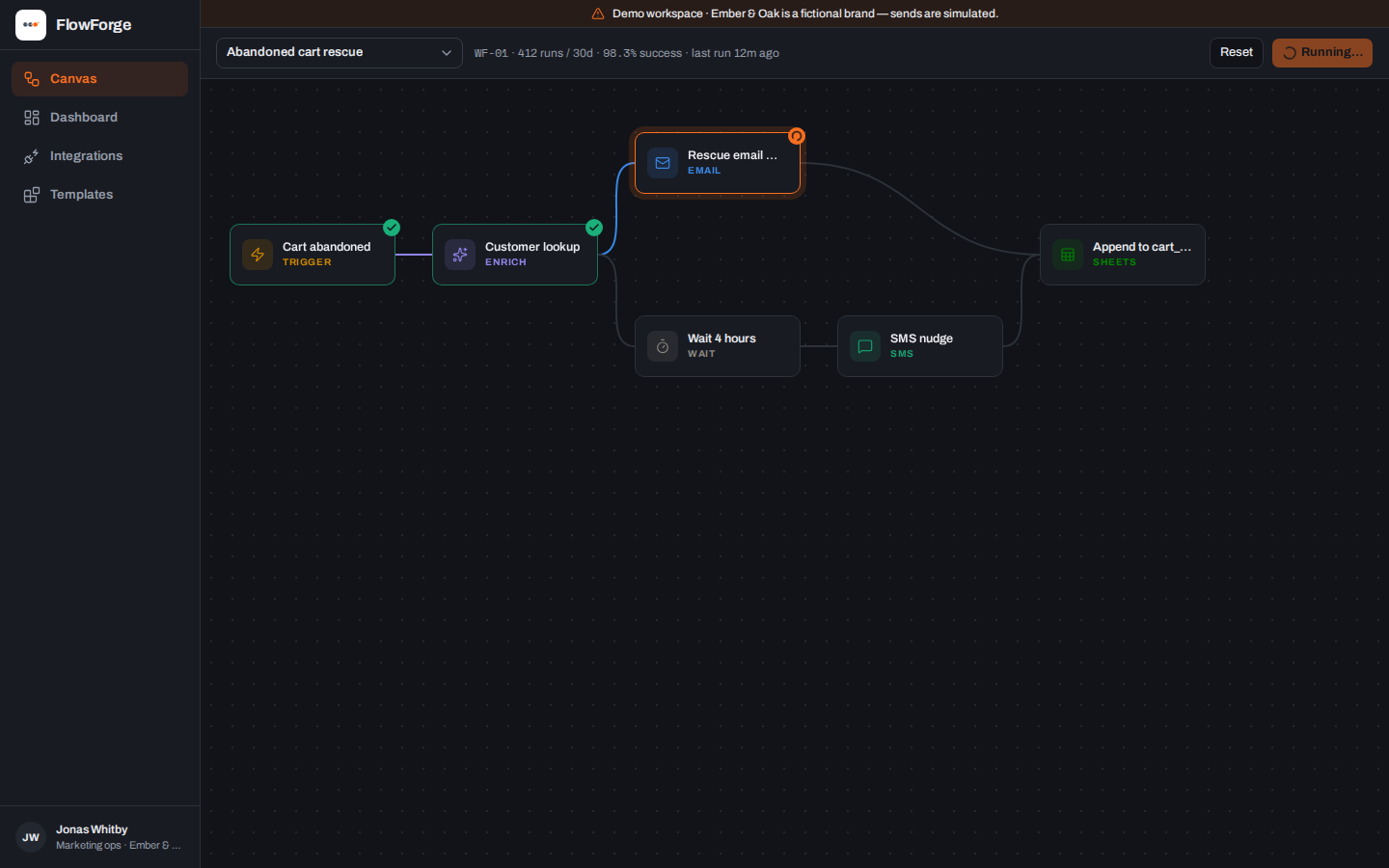Click the lightning icon on Cart abandoned node
Viewport: 1389px width, 868px height.
point(258,255)
